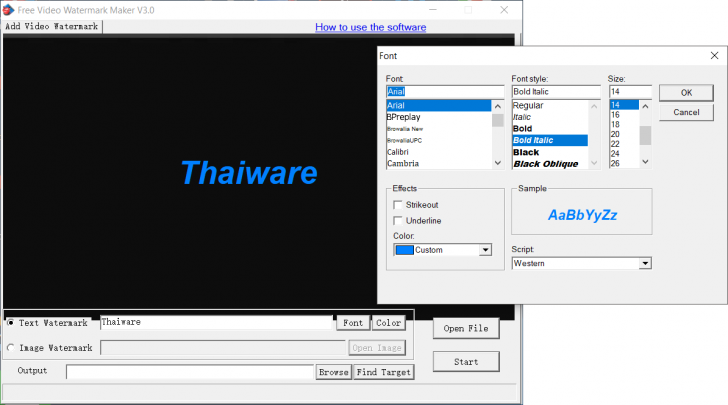Select size 20 in the size list
Image resolution: width=728 pixels, height=405 pixels.
coord(624,134)
